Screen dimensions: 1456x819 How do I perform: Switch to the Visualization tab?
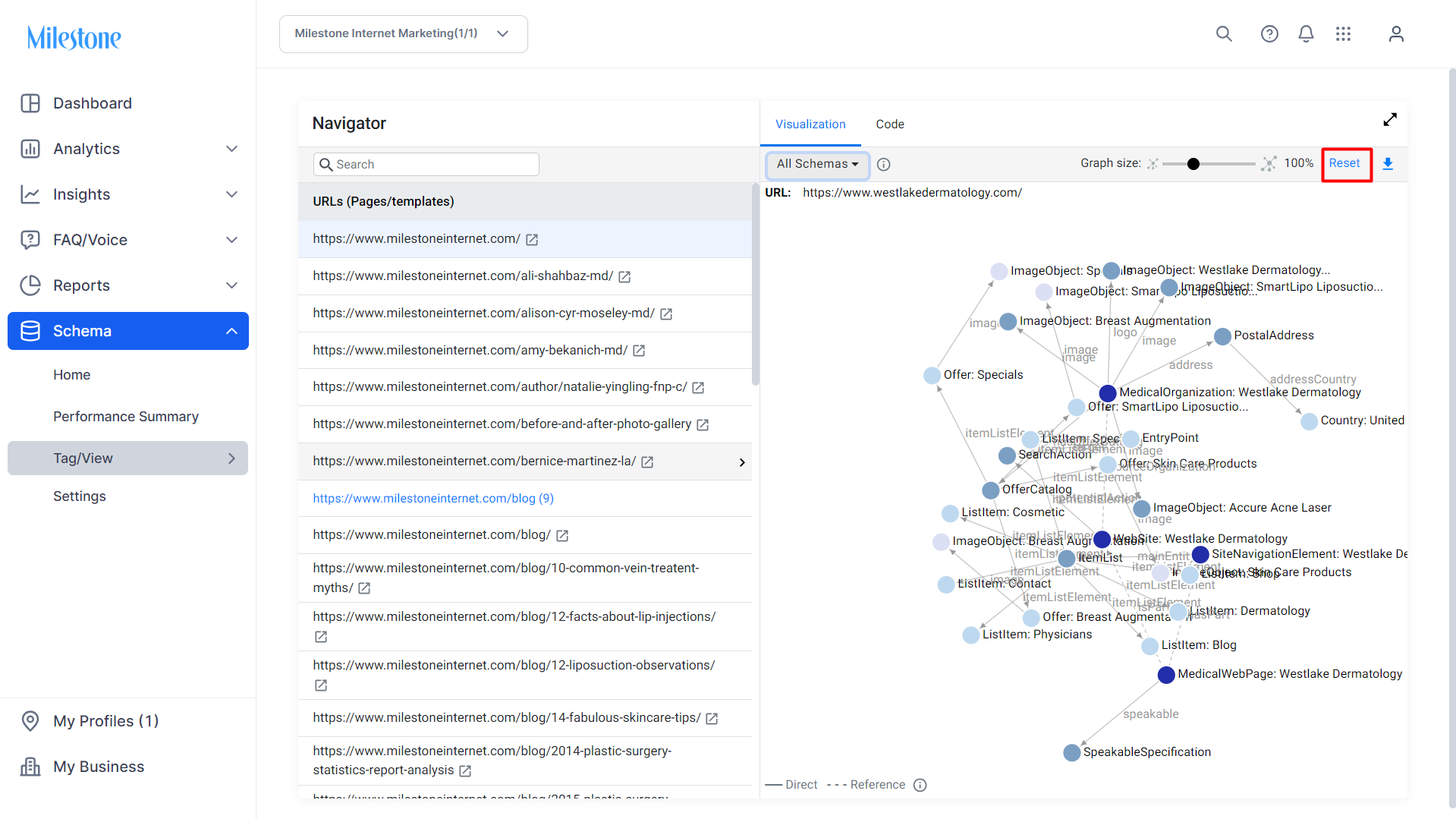point(810,124)
